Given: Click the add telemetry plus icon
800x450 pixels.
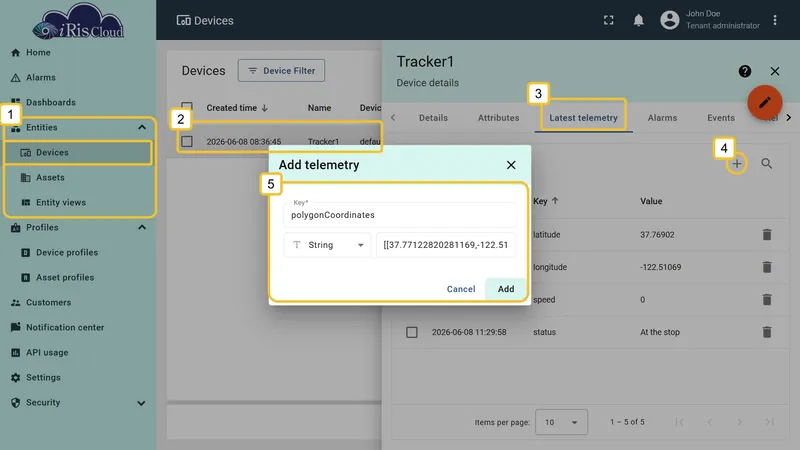Looking at the screenshot, I should [736, 164].
